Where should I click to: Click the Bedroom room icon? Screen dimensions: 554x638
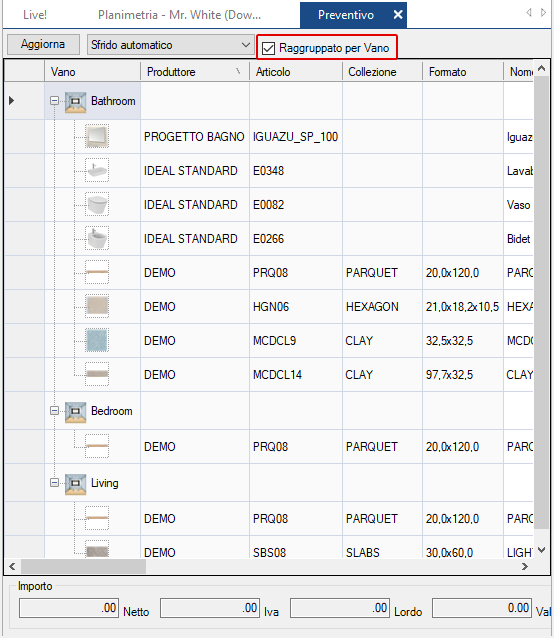[x=75, y=412]
